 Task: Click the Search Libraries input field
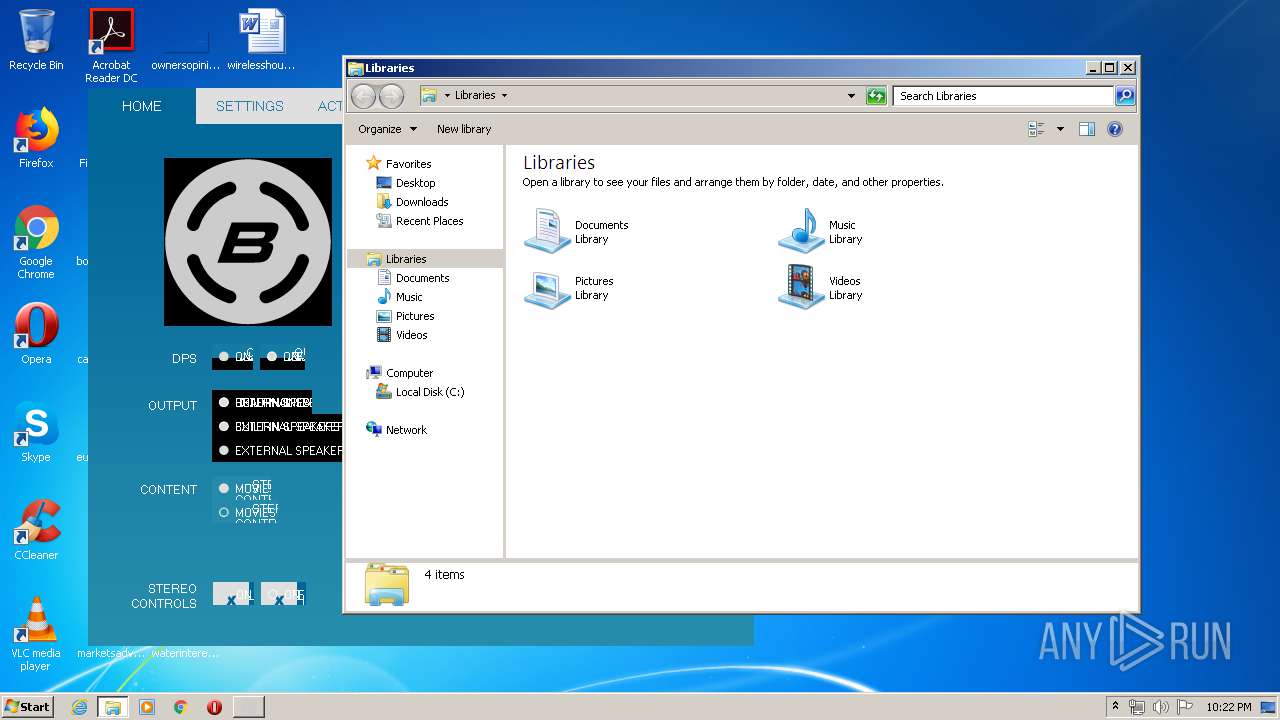[x=1003, y=96]
